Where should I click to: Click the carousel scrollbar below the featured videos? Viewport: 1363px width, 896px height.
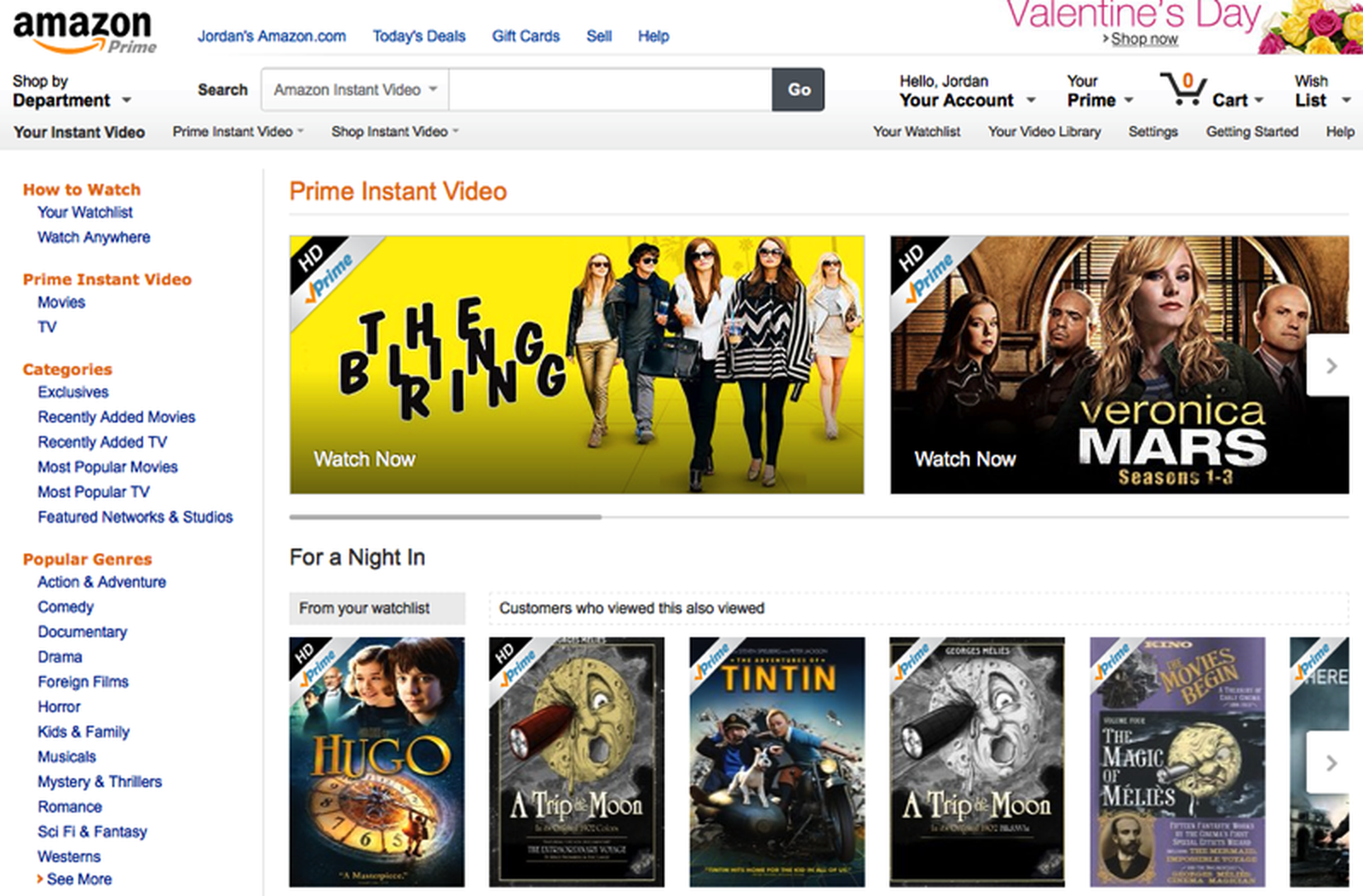click(447, 518)
